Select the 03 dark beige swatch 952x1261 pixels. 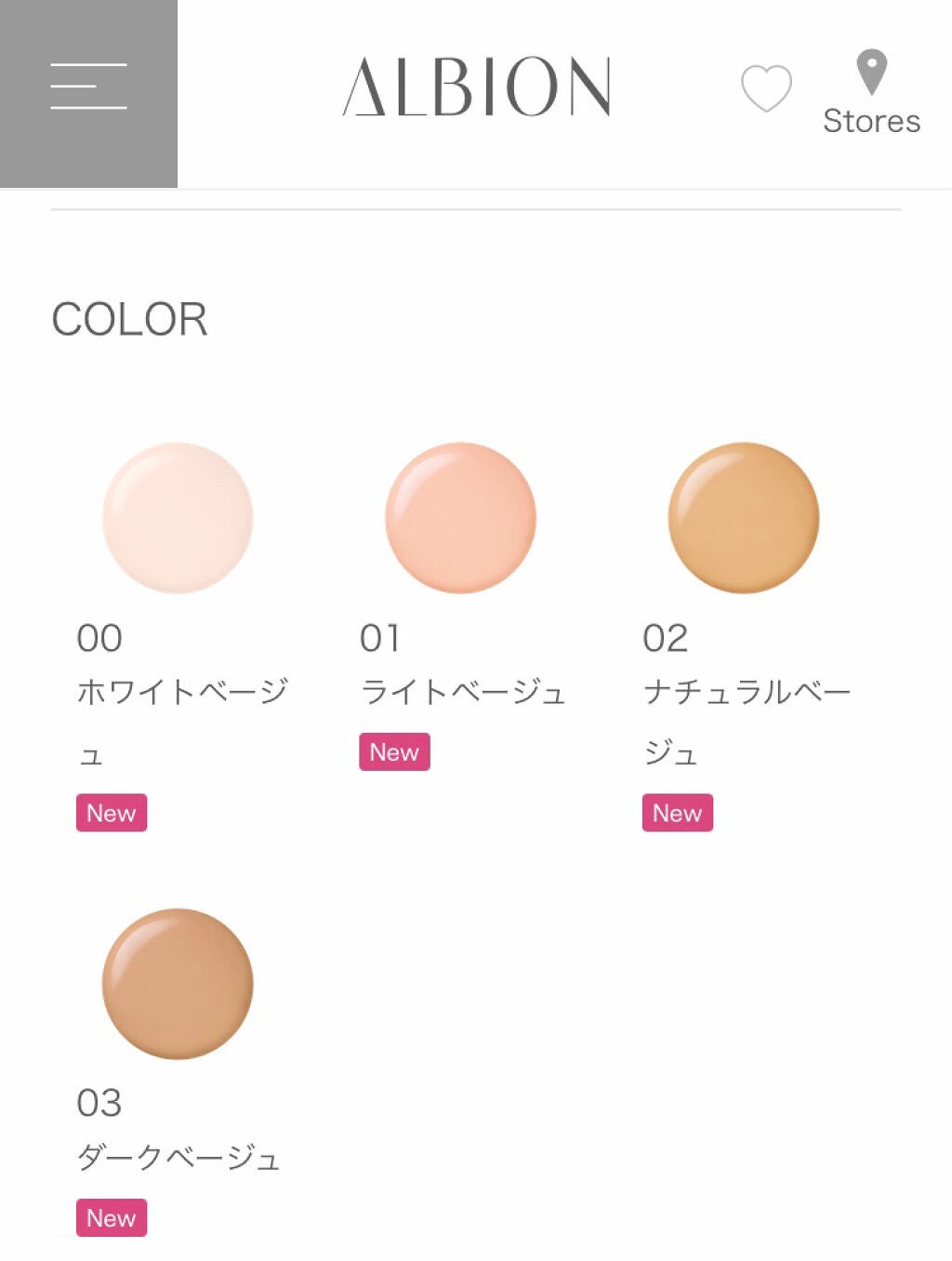178,984
